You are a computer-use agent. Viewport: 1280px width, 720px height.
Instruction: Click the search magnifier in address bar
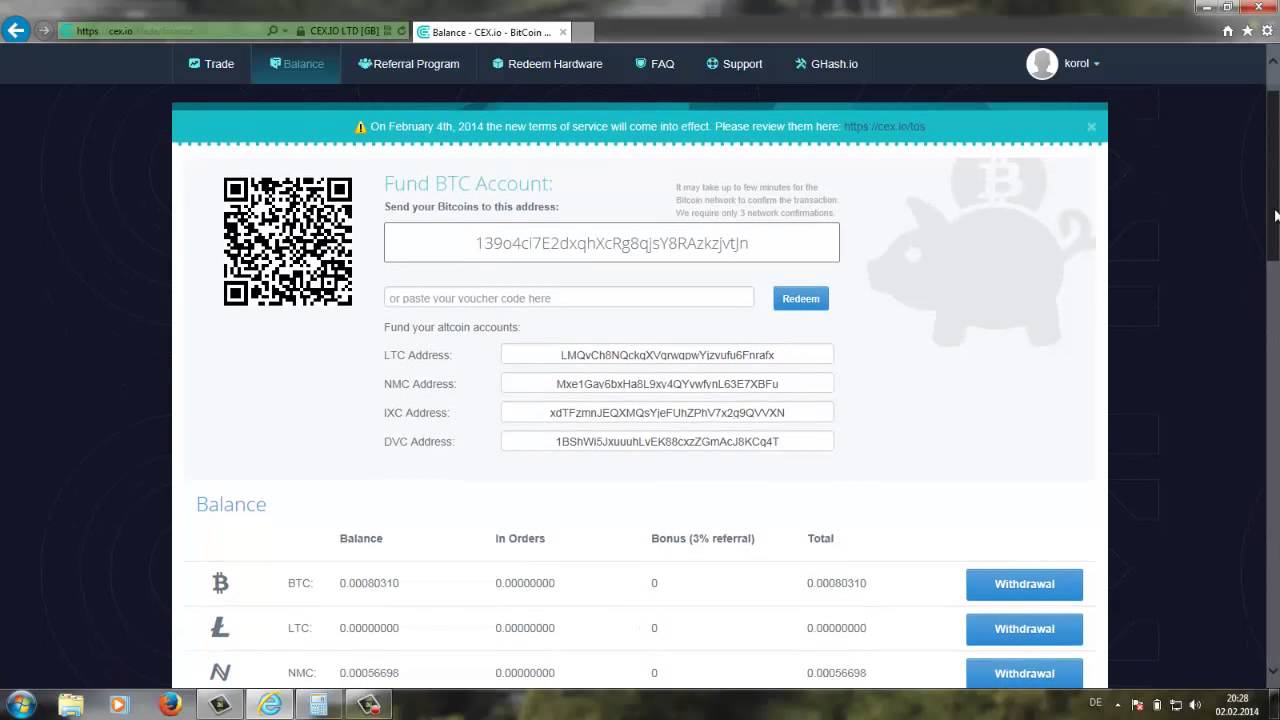273,31
